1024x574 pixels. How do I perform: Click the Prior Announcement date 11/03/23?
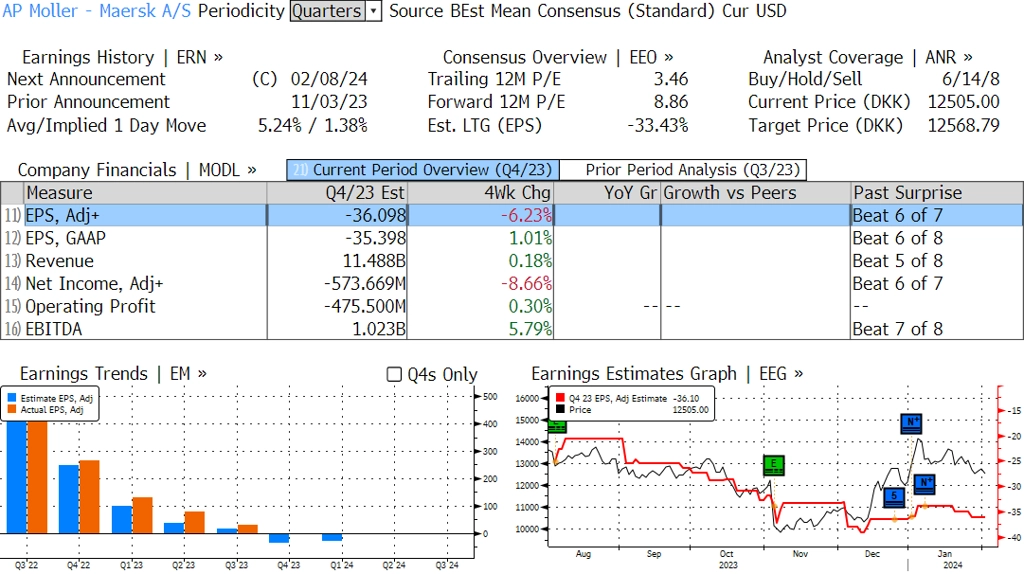click(329, 103)
